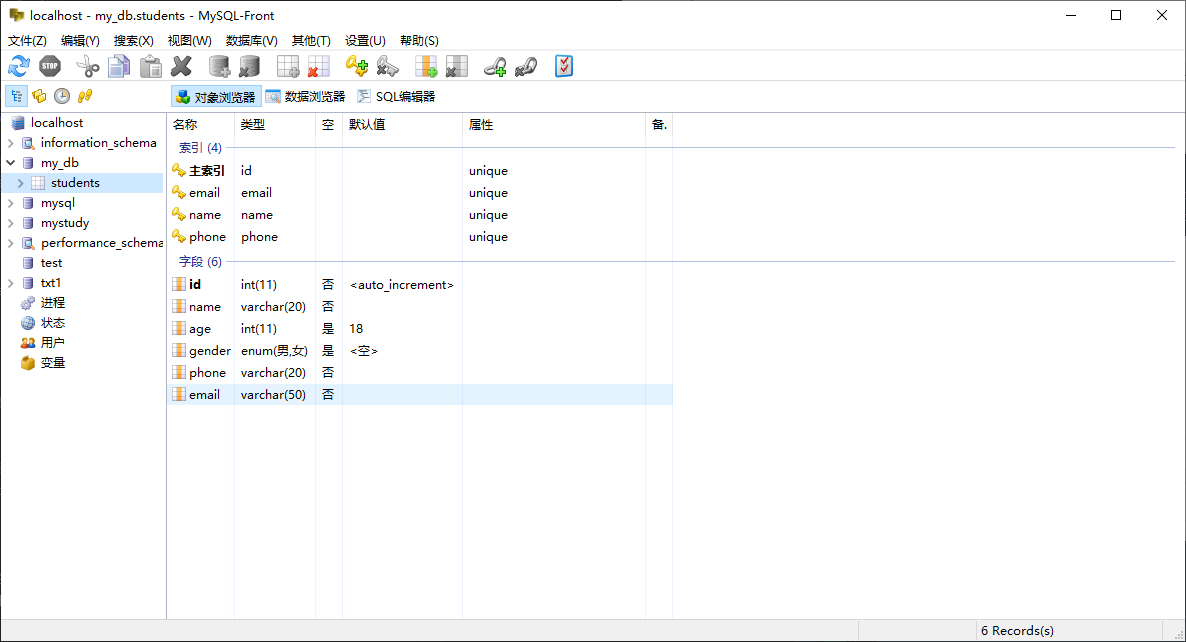Click the add foreign key icon
This screenshot has width=1186, height=642.
pyautogui.click(x=493, y=66)
